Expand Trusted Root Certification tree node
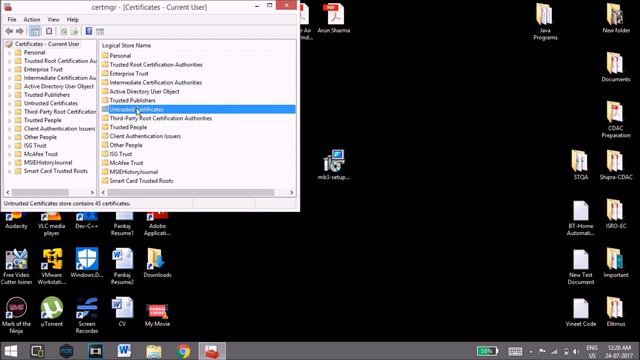 tap(10, 61)
